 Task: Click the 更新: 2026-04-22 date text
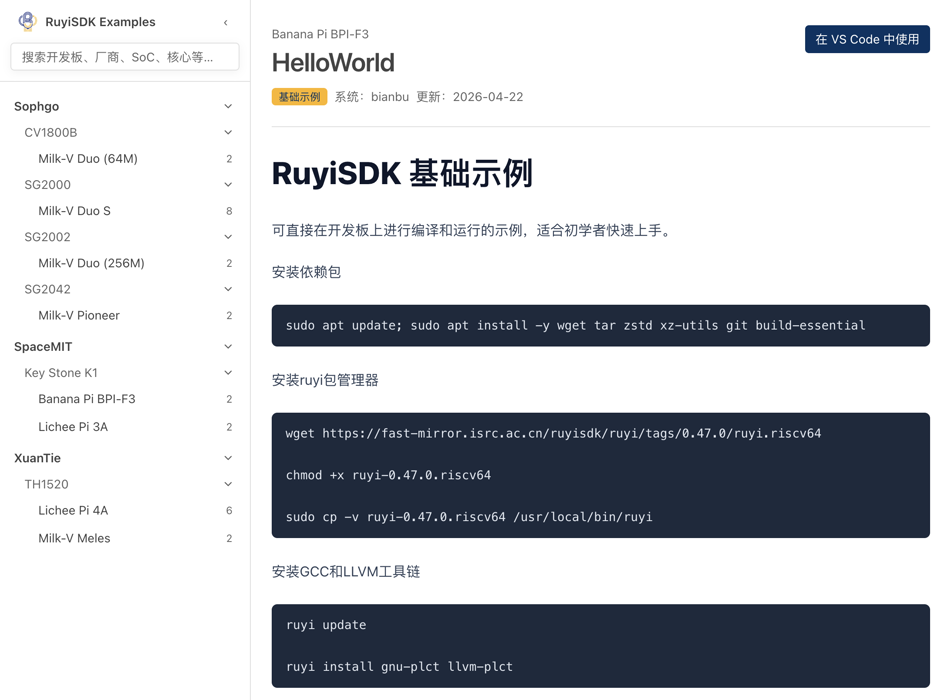click(x=469, y=96)
